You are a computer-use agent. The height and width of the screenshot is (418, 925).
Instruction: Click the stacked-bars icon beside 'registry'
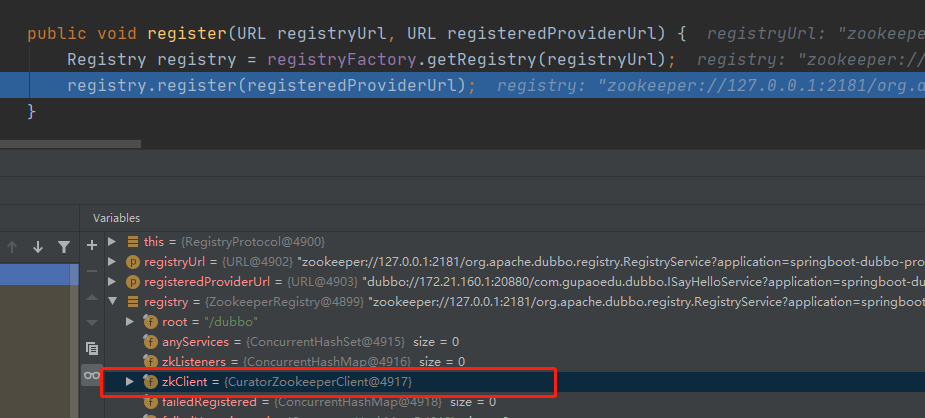point(133,302)
